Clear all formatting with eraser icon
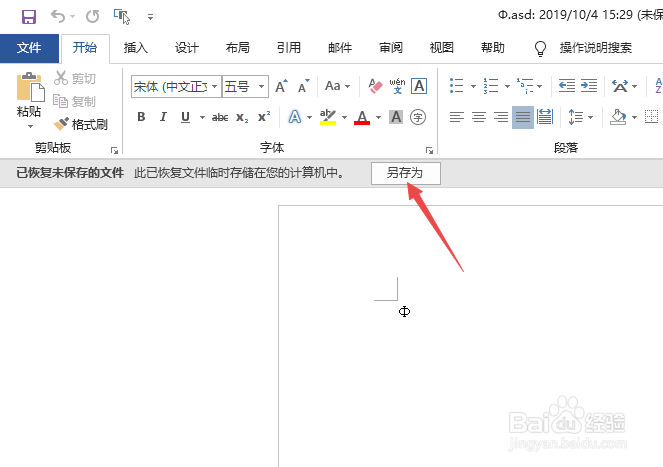Viewport: 663px width, 467px height. click(x=375, y=86)
